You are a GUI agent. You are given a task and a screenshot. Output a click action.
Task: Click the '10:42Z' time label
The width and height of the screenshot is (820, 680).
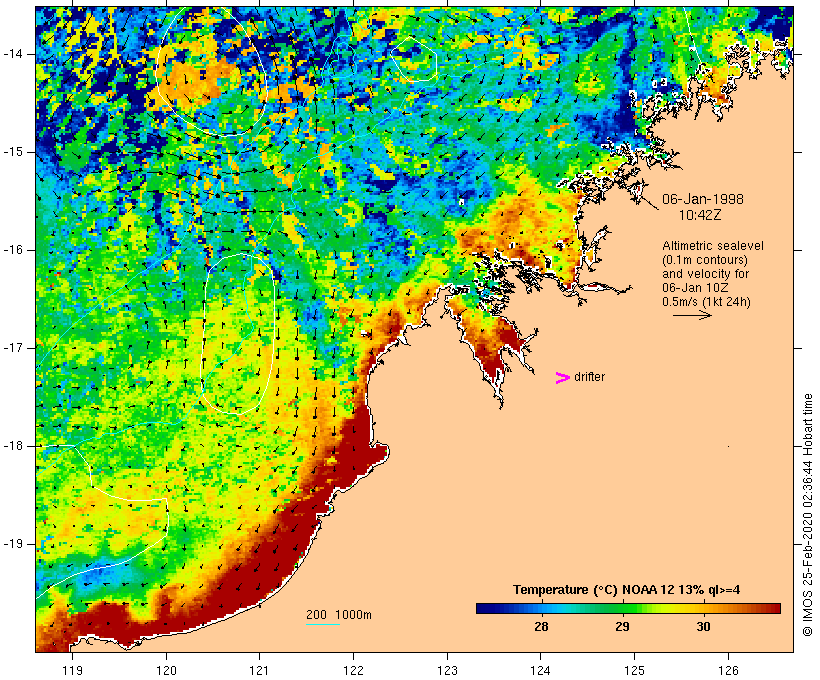700,215
